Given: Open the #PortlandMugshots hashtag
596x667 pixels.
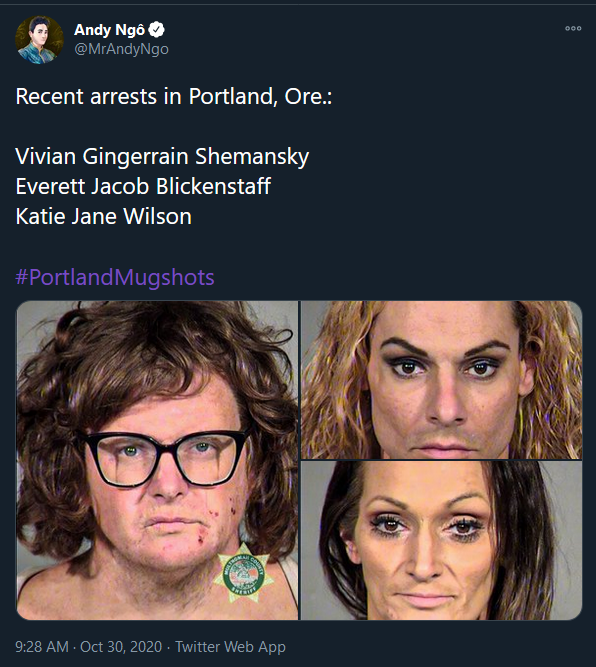Looking at the screenshot, I should tap(115, 277).
